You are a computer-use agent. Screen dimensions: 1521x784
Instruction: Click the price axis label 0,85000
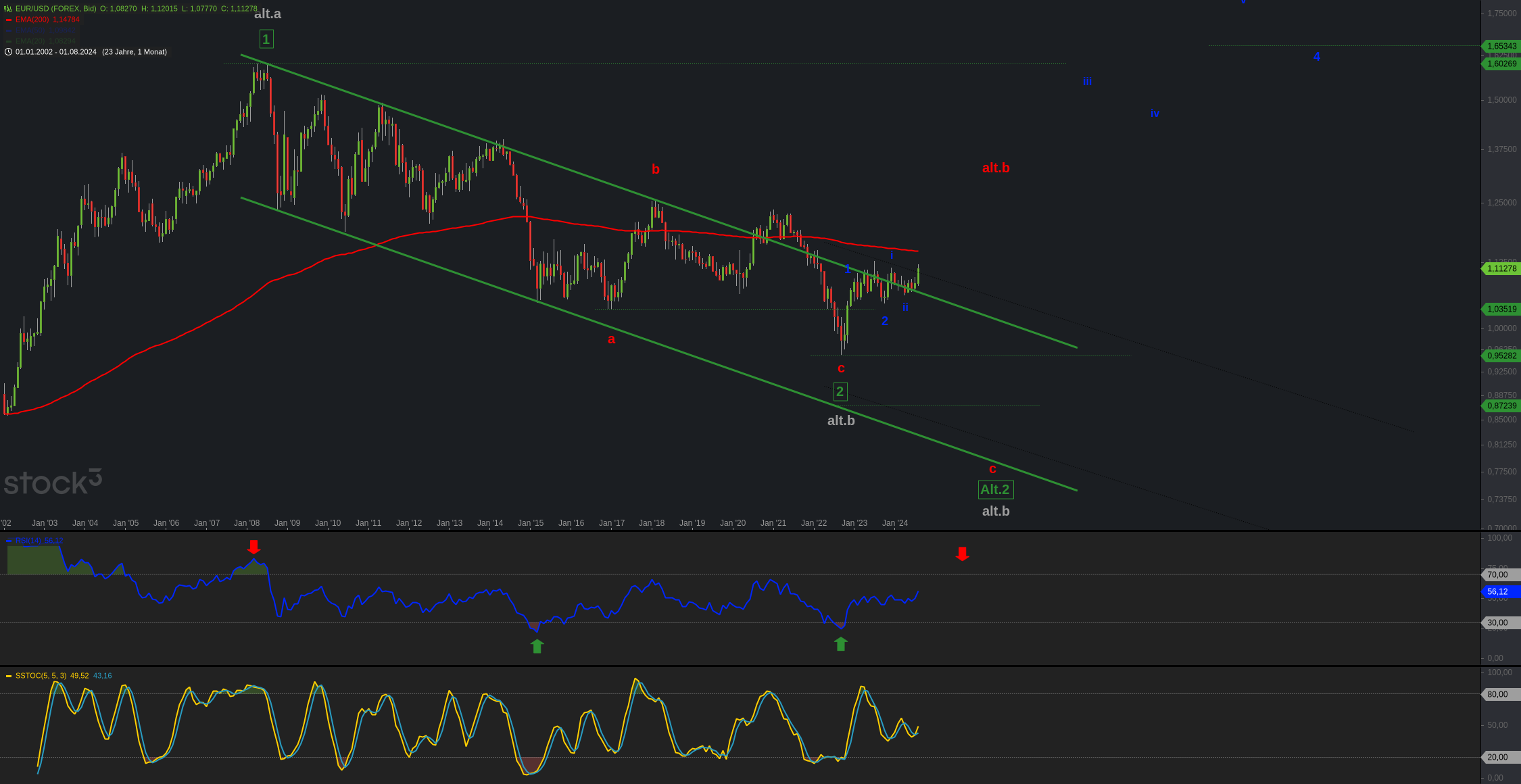click(1501, 420)
